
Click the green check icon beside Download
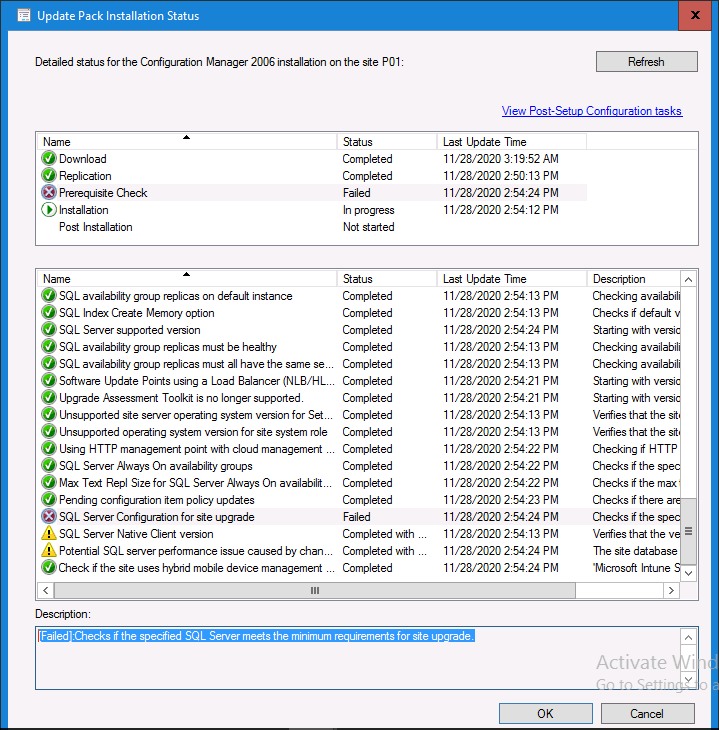coord(48,159)
